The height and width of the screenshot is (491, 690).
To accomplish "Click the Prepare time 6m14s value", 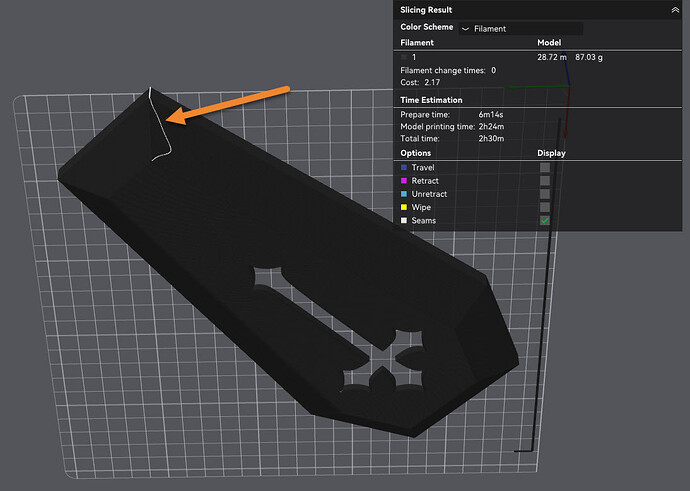I will tap(491, 114).
